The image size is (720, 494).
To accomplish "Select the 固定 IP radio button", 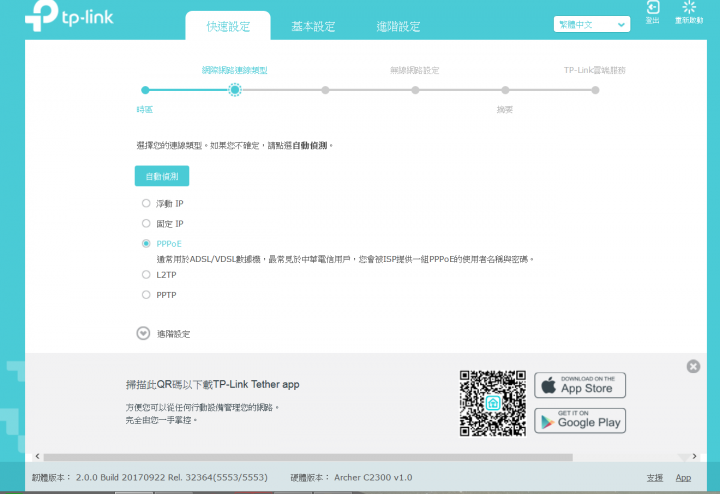I will pos(146,223).
